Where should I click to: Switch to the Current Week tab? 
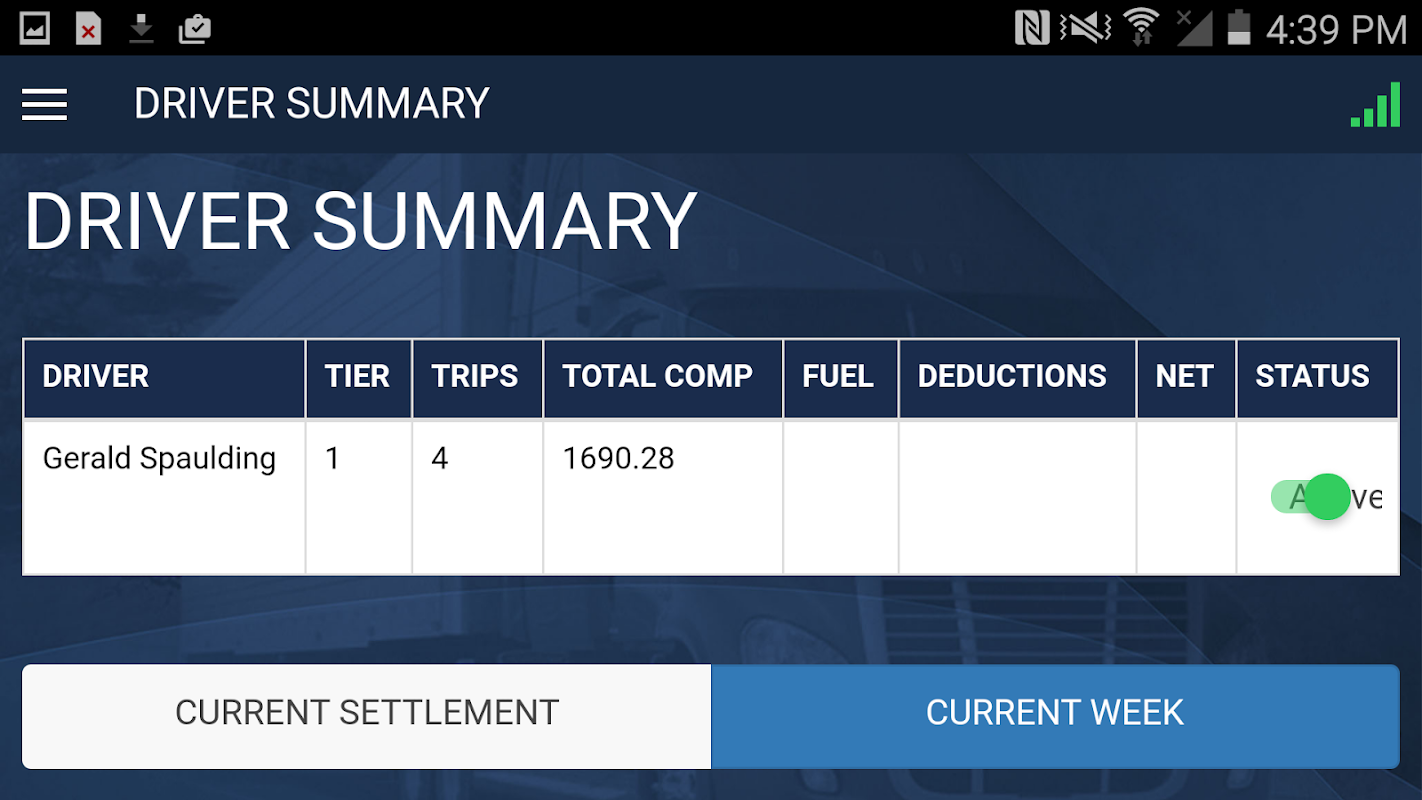[x=1055, y=714]
